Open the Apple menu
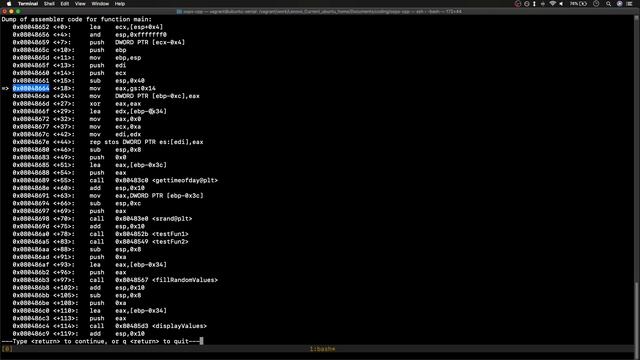The width and height of the screenshot is (640, 360). click(9, 4)
